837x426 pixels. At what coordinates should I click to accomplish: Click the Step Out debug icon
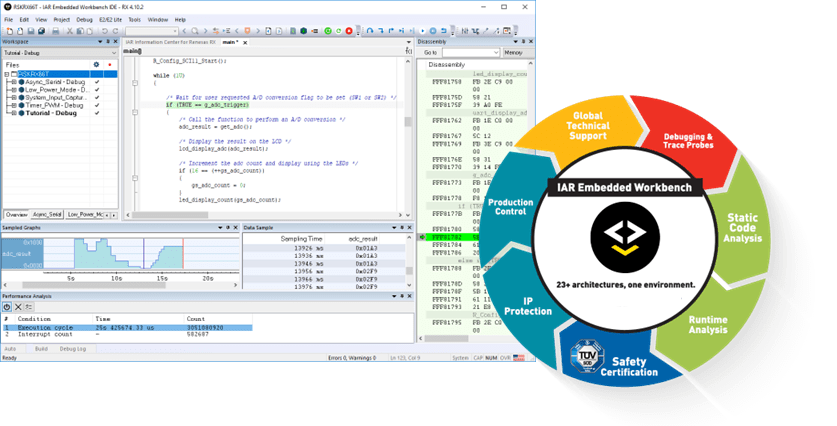pos(391,31)
